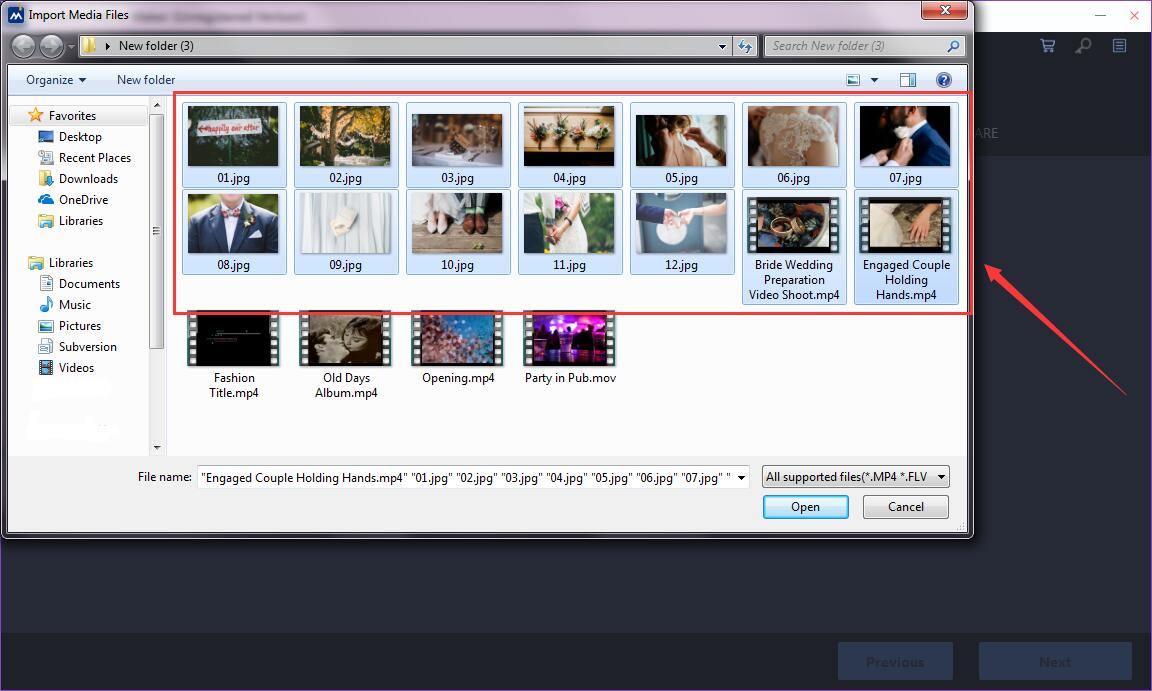Viewport: 1152px width, 691px height.
Task: Open the shopping cart icon in main window
Action: point(1048,46)
